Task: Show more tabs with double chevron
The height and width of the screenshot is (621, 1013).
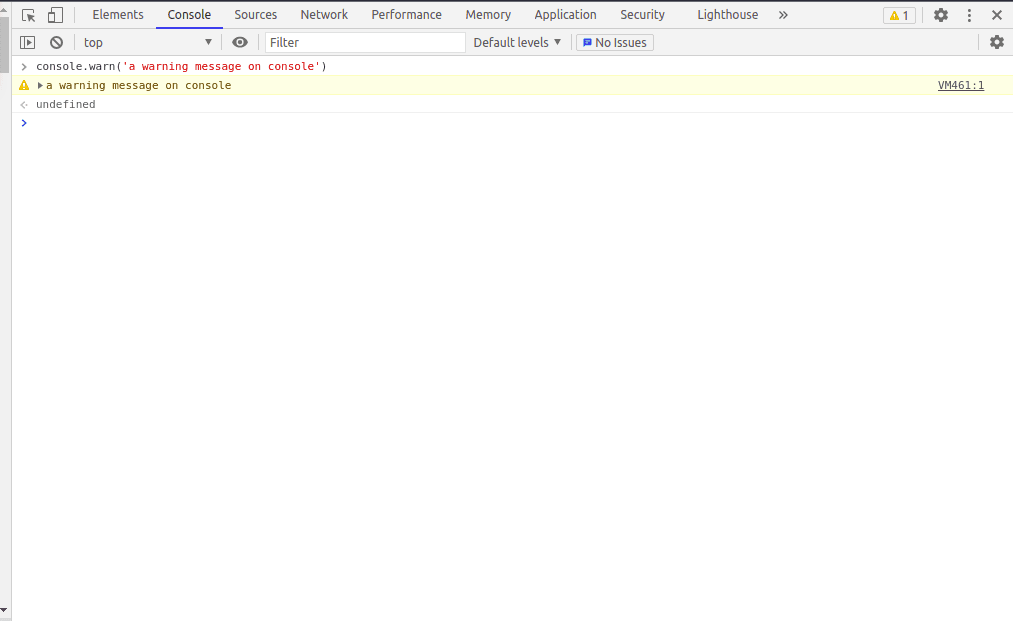Action: tap(783, 15)
